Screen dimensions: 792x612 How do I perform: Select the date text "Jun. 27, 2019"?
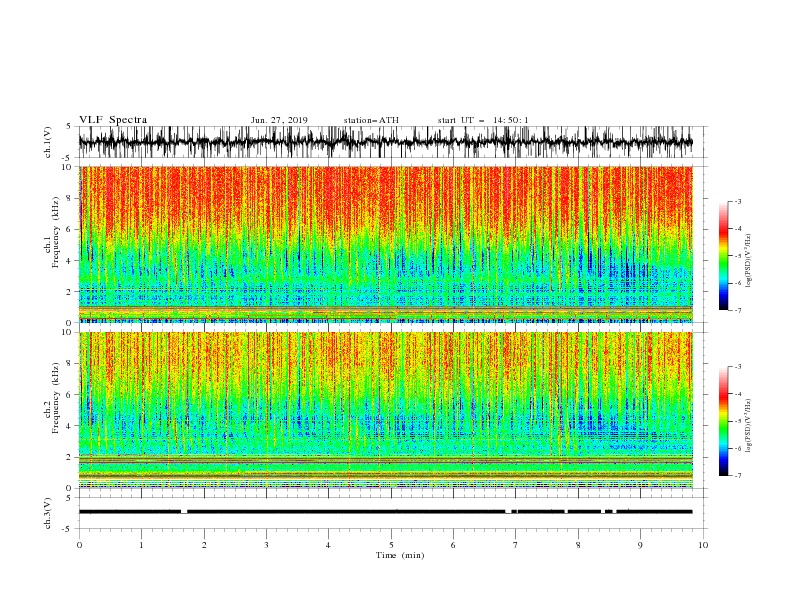pyautogui.click(x=279, y=120)
